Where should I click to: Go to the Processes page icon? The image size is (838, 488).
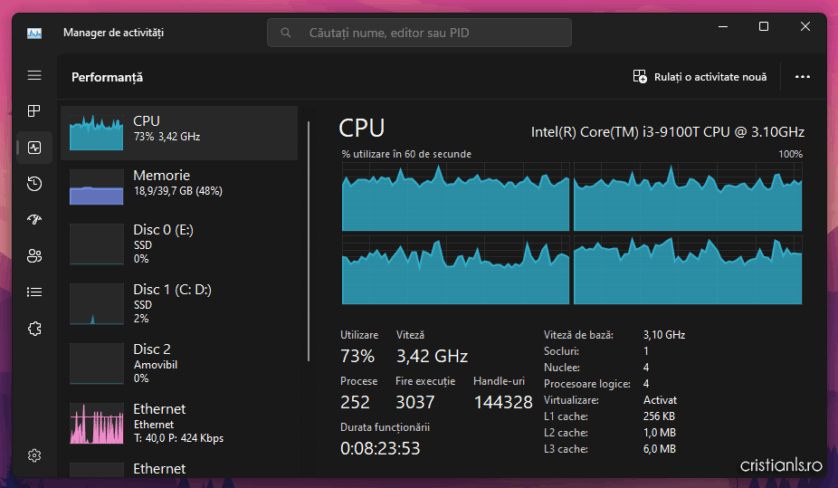pos(34,111)
